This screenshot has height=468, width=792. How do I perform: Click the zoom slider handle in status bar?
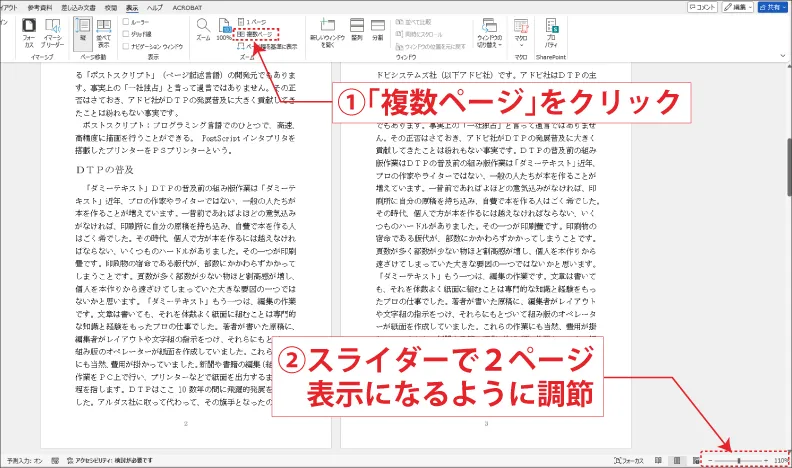[739, 460]
